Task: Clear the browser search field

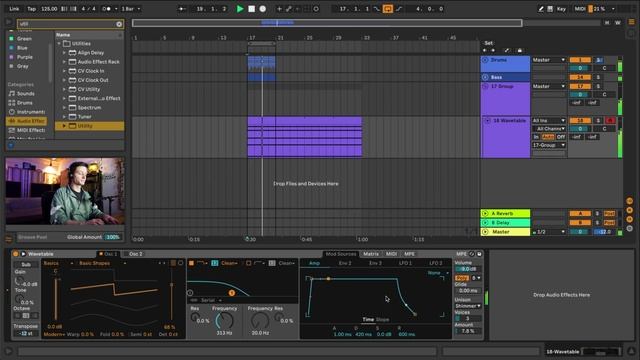Action: (x=119, y=24)
